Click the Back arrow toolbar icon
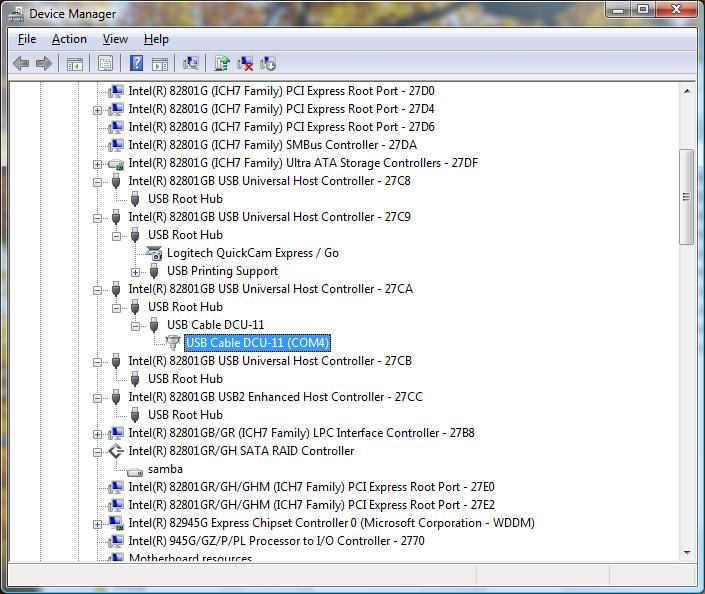The width and height of the screenshot is (705, 594). point(21,63)
